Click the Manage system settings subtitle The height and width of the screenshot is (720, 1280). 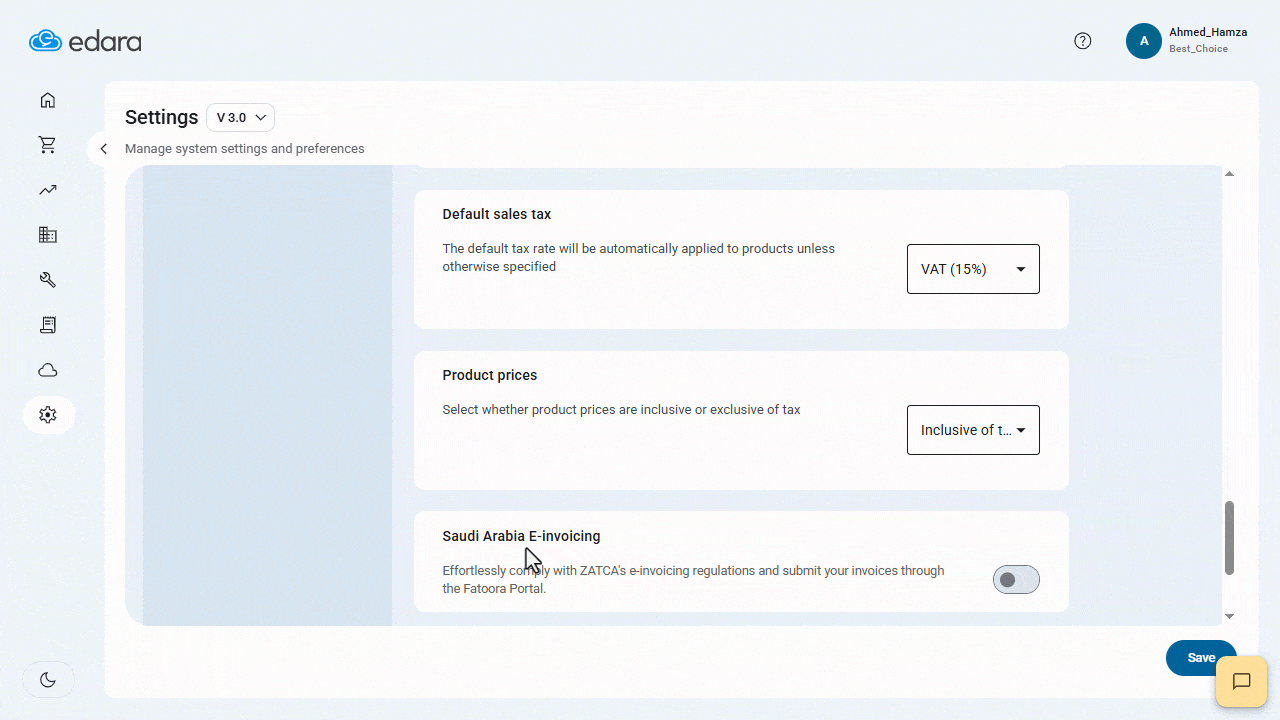245,149
